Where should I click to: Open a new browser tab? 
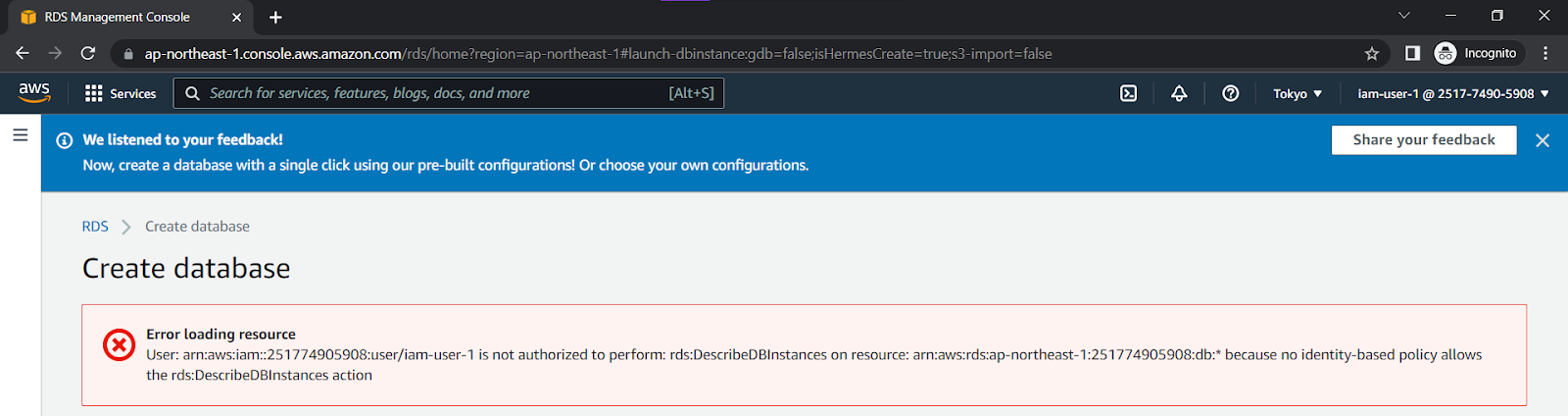click(x=275, y=18)
